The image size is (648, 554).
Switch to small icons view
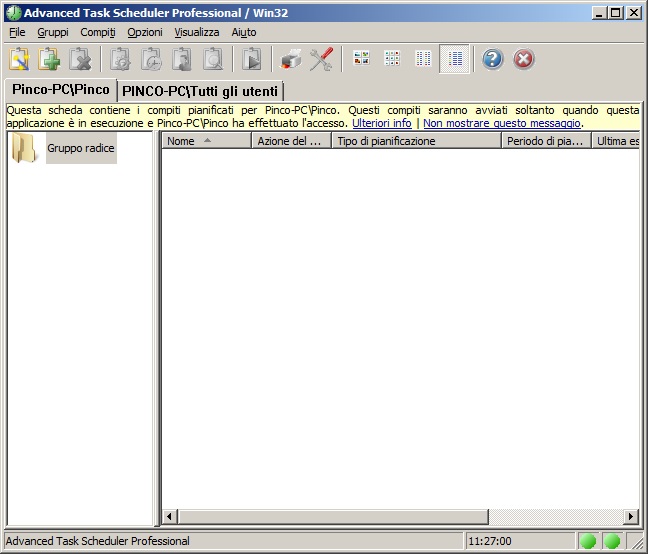point(392,58)
